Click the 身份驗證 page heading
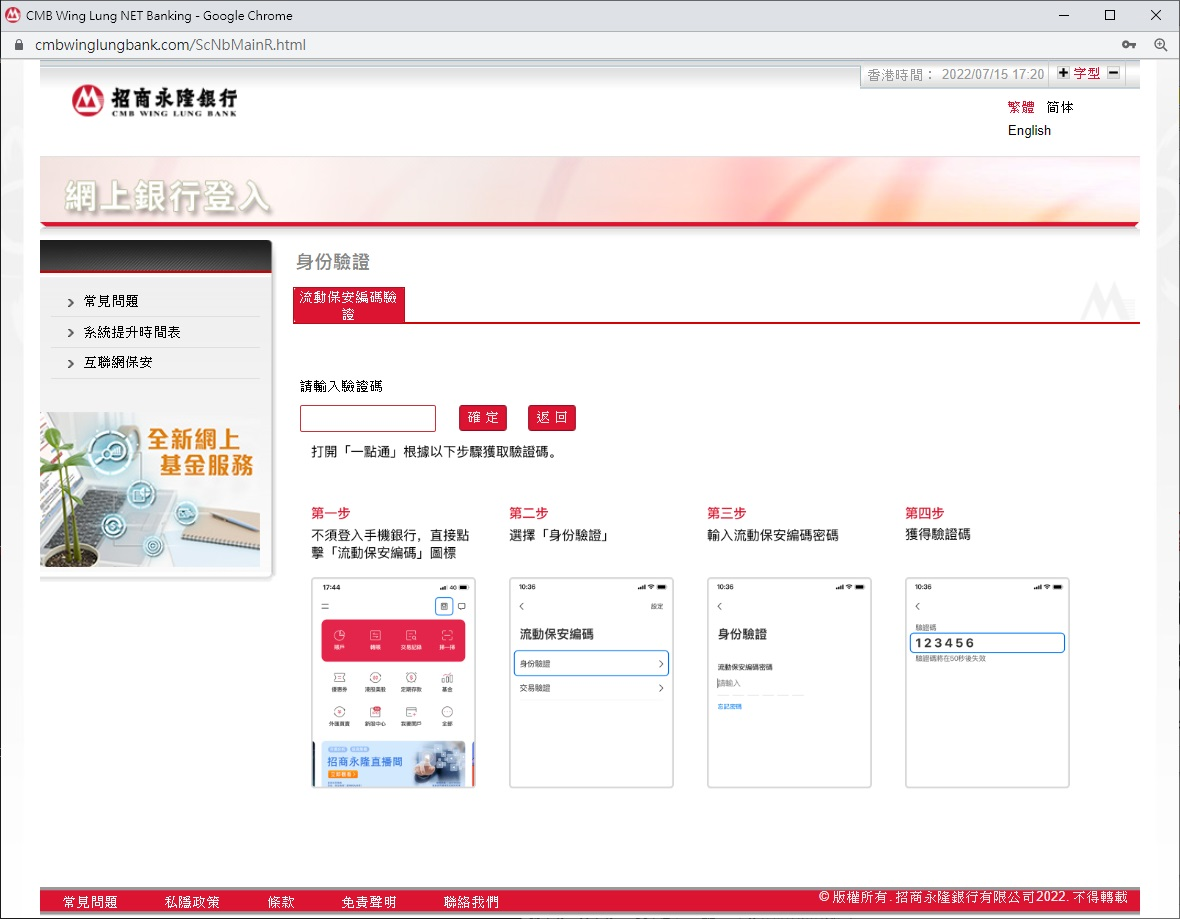The height and width of the screenshot is (919, 1180). [333, 262]
